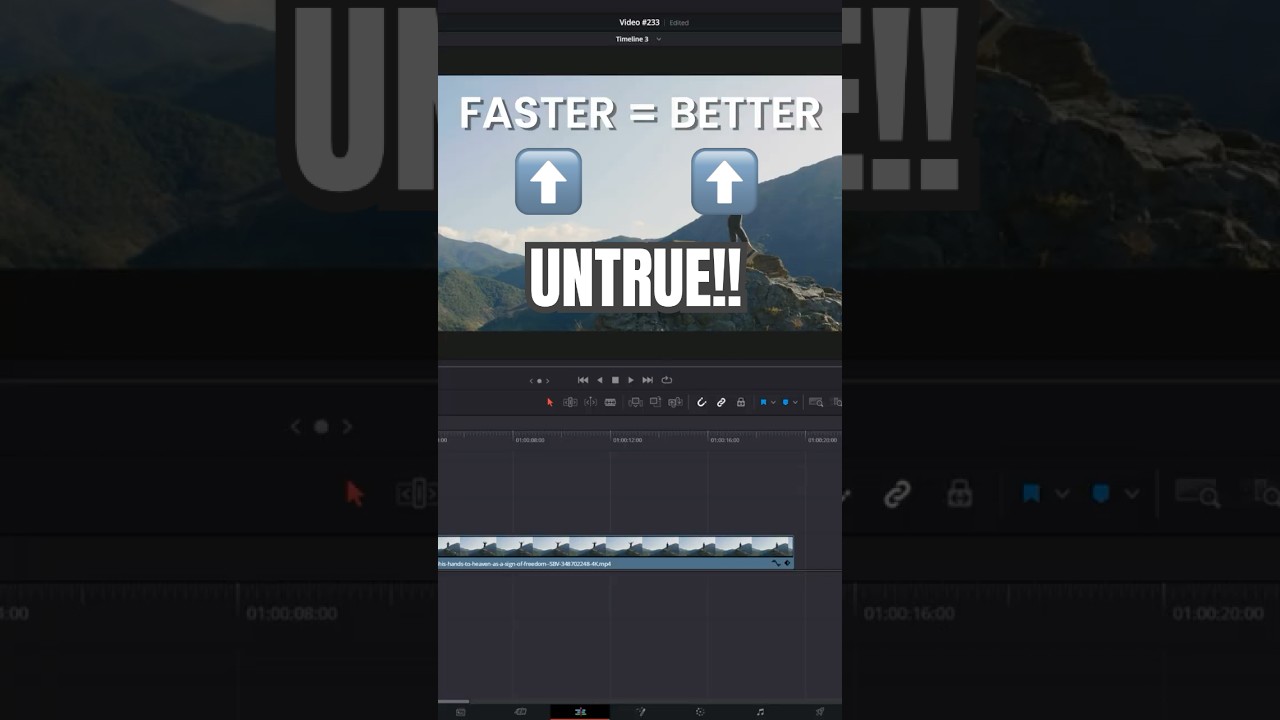Viewport: 1280px width, 720px height.
Task: Stop playback
Action: [615, 380]
